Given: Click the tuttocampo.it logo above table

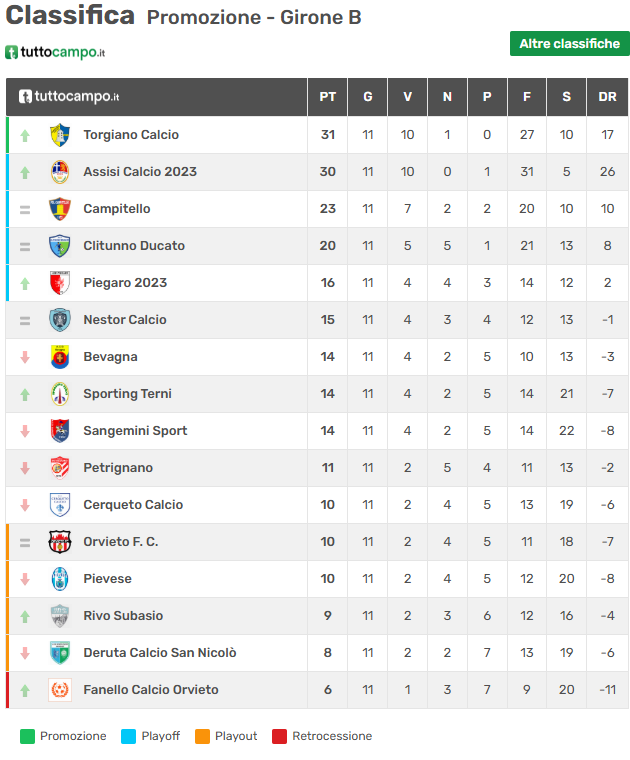Looking at the screenshot, I should 56,52.
